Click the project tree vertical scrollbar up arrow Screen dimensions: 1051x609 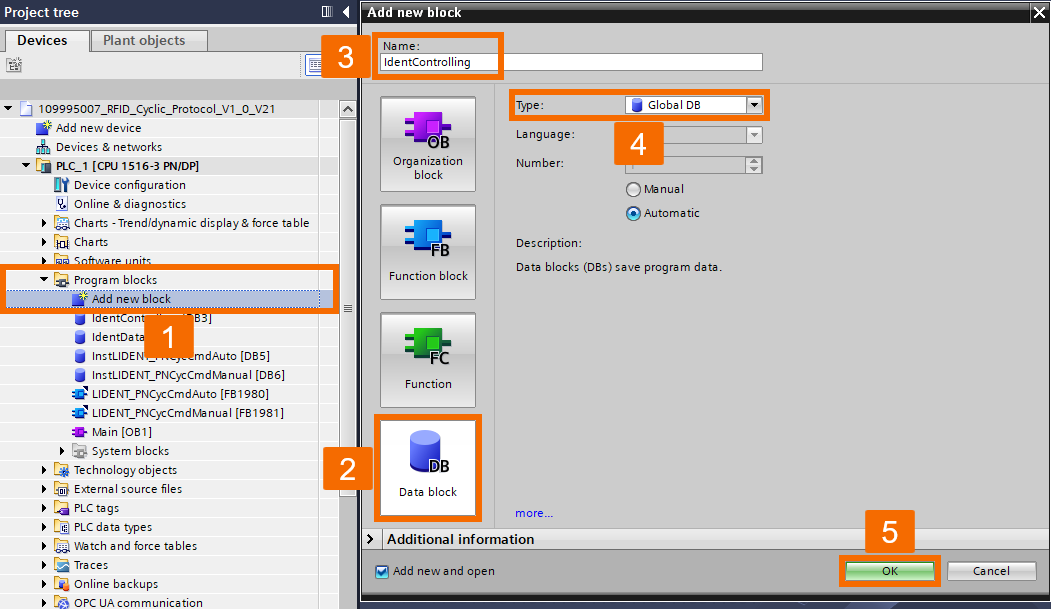(x=347, y=109)
